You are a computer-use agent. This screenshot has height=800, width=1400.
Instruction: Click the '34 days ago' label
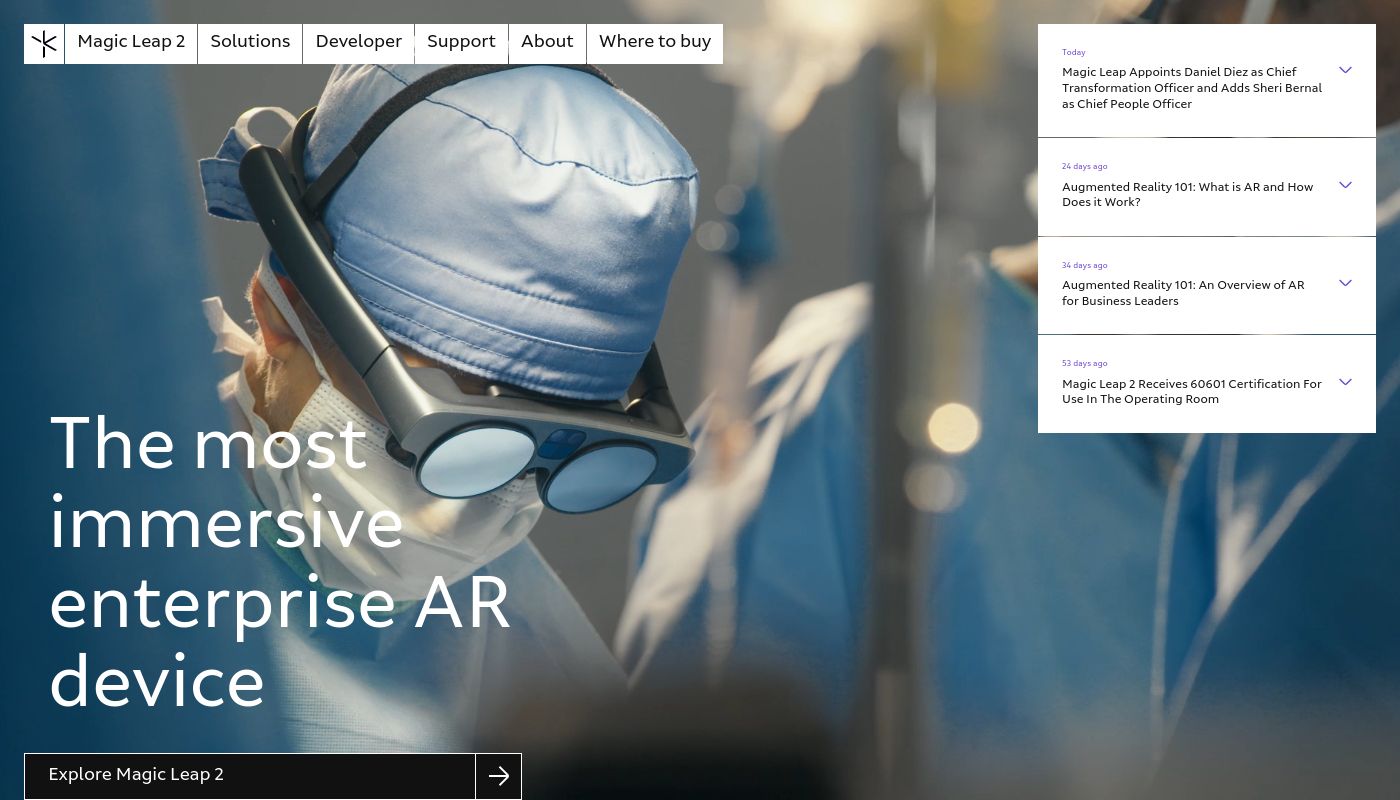1084,265
